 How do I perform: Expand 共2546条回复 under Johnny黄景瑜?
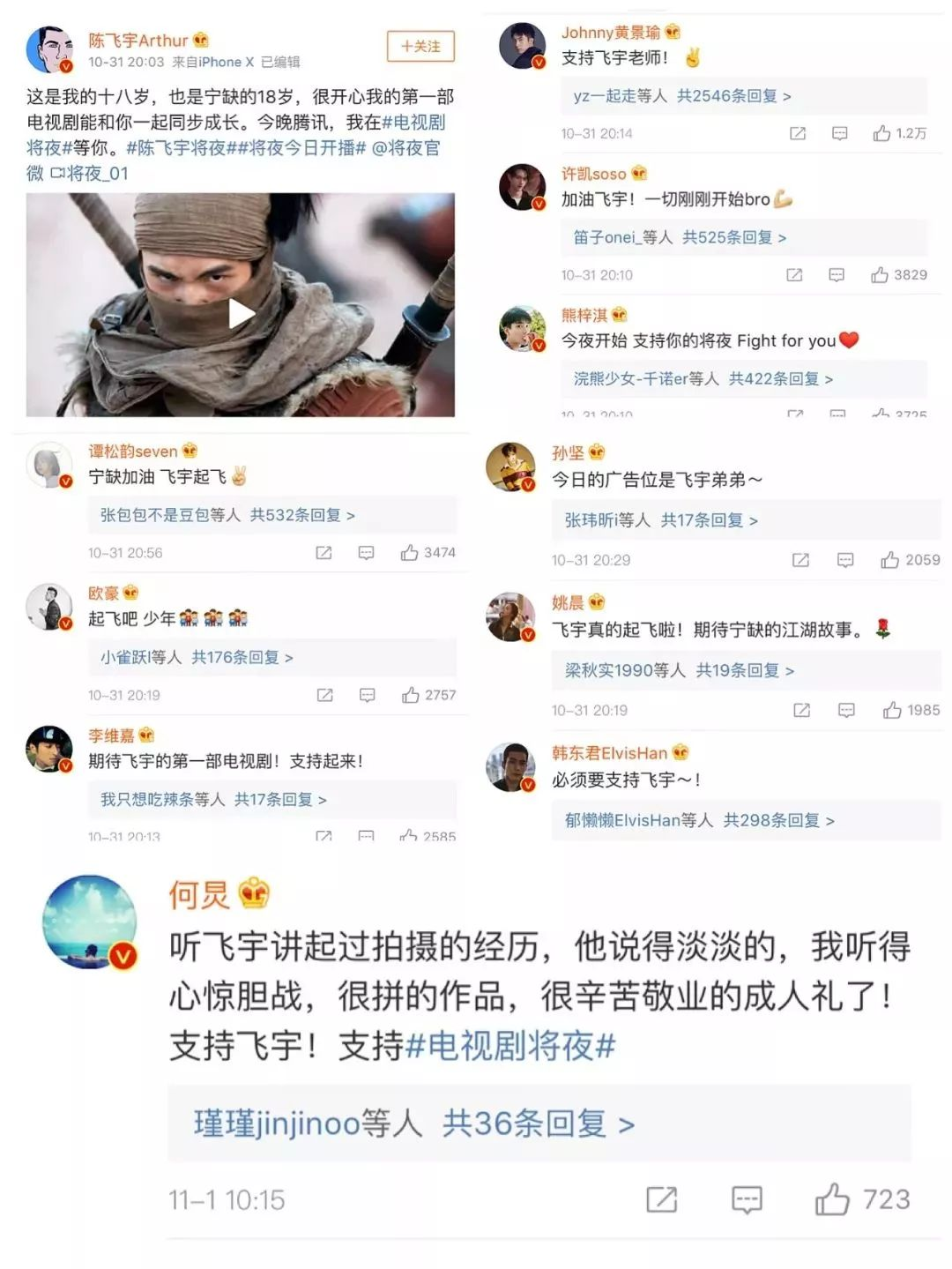coord(733,96)
